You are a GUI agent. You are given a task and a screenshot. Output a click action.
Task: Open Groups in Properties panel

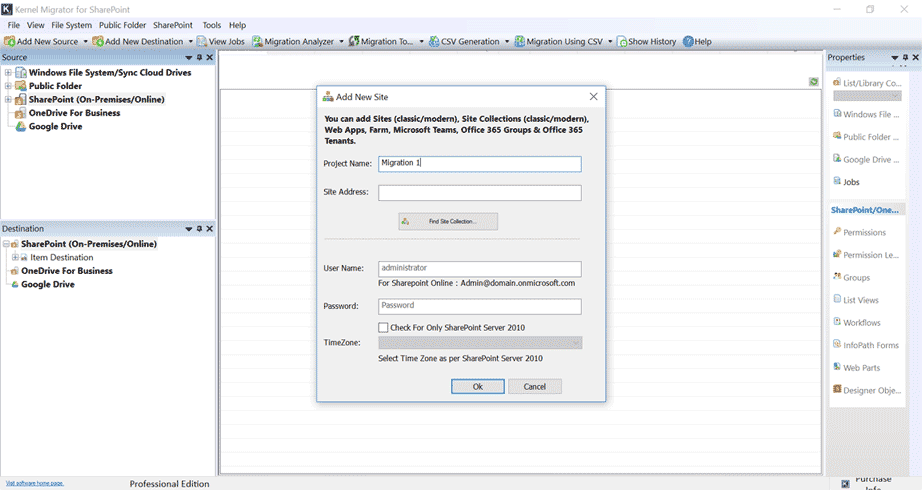click(x=851, y=277)
